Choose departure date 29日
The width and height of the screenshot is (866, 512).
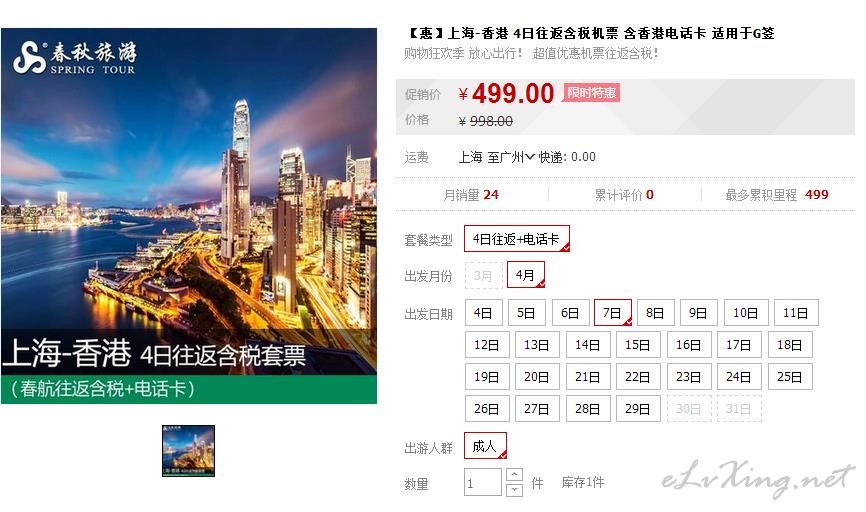tap(637, 409)
